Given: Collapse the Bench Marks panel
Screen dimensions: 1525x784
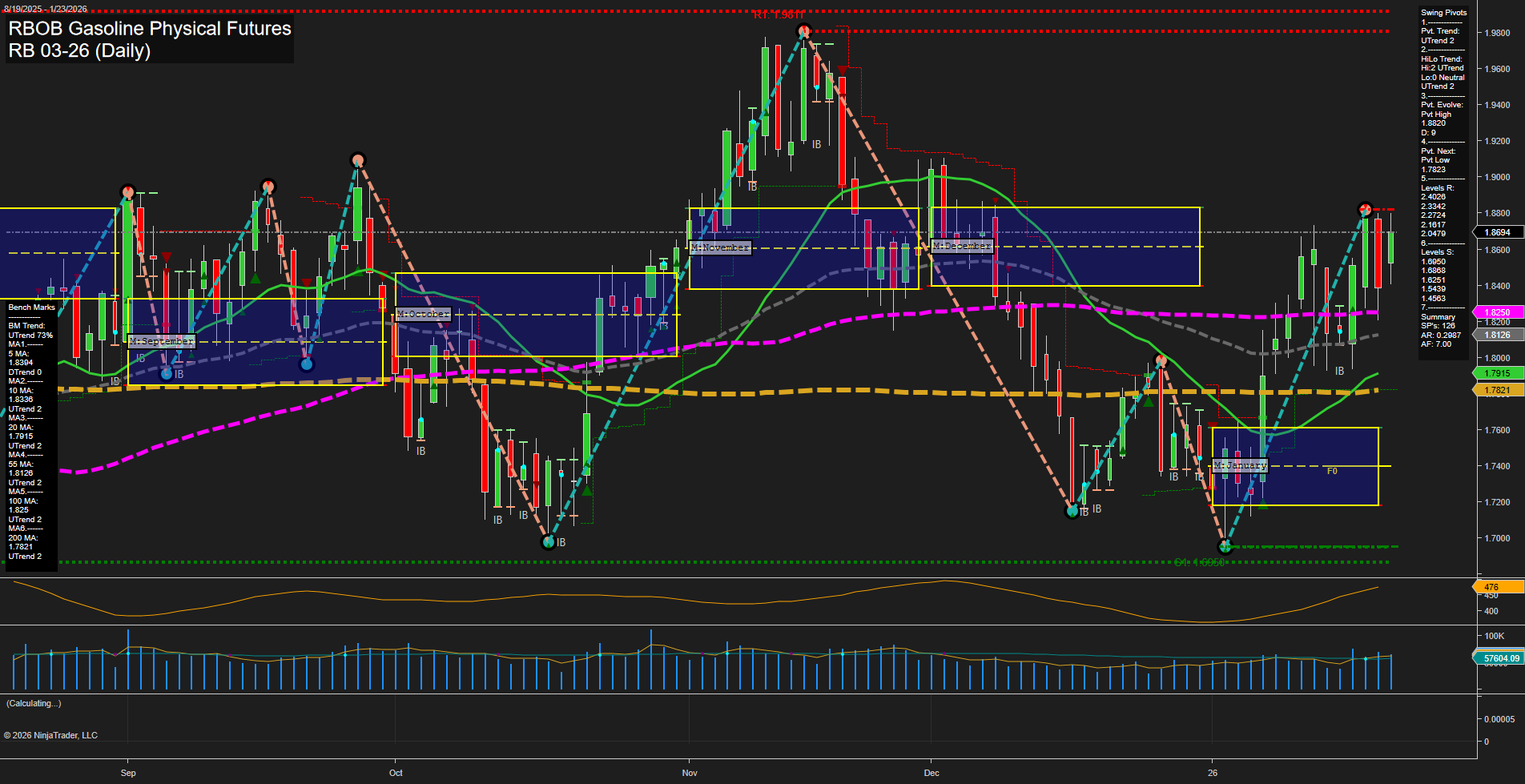Looking at the screenshot, I should point(30,307).
